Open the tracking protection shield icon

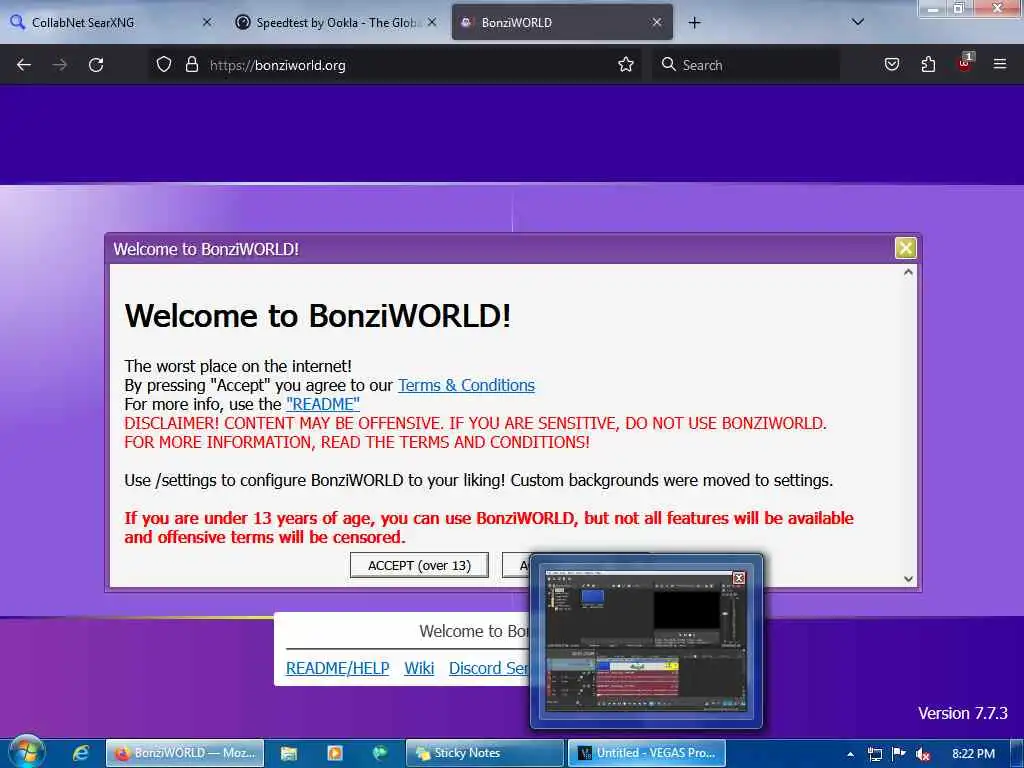pos(164,64)
